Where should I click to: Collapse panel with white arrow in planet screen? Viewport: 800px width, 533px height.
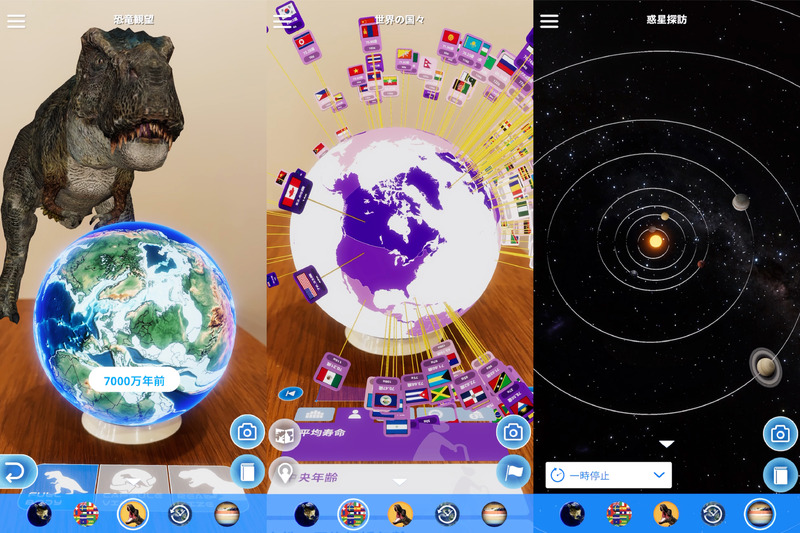(x=666, y=443)
